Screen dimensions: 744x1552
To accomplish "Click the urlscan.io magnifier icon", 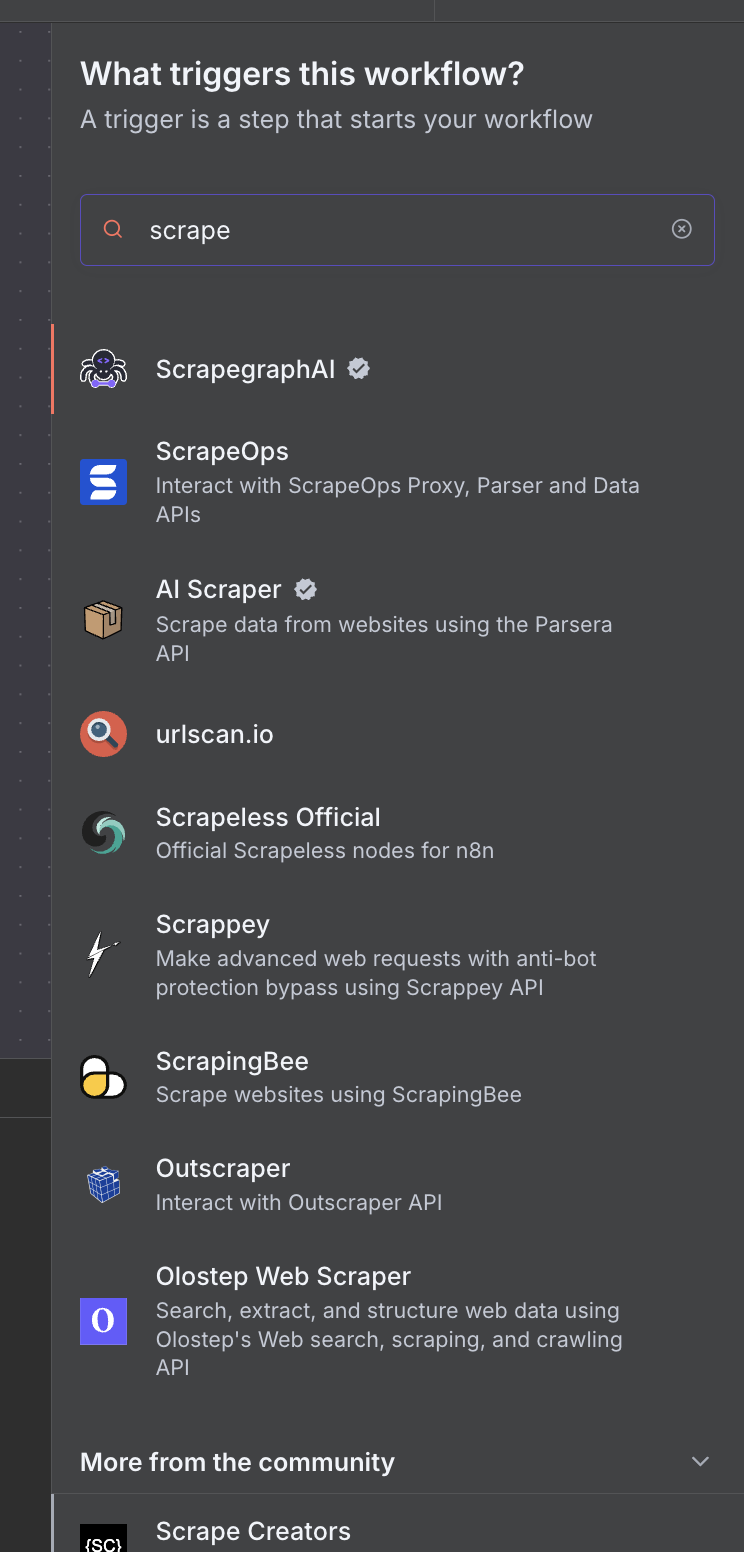I will (x=103, y=734).
